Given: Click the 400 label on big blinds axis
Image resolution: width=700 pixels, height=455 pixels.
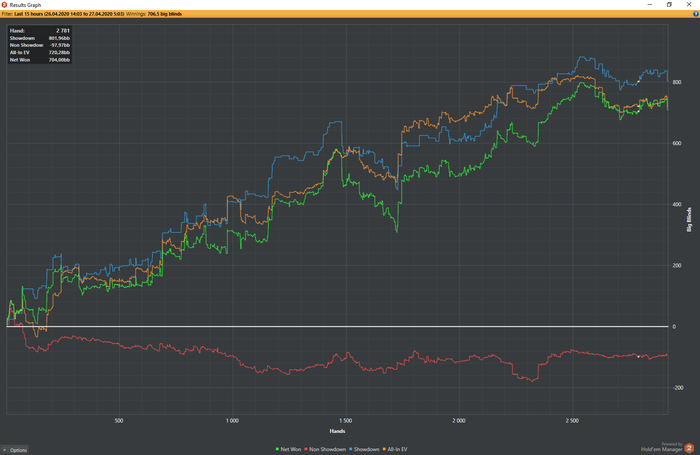Looking at the screenshot, I should click(x=677, y=205).
